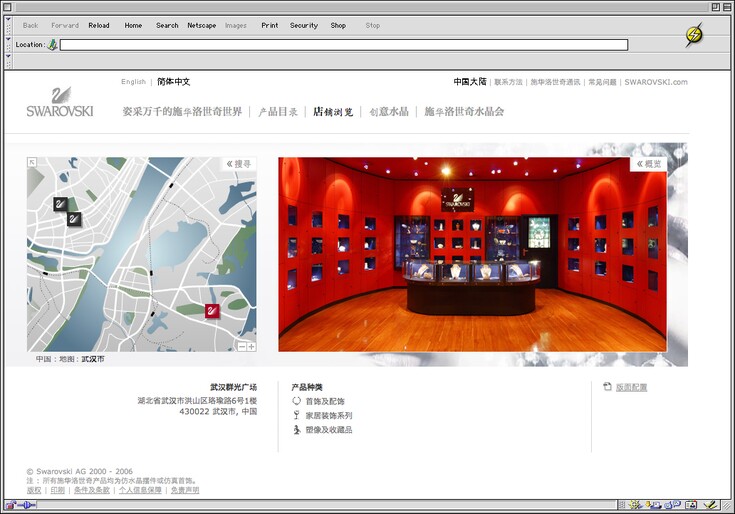Click the Swarovski swan logo
Image resolution: width=735 pixels, height=514 pixels.
click(x=60, y=102)
